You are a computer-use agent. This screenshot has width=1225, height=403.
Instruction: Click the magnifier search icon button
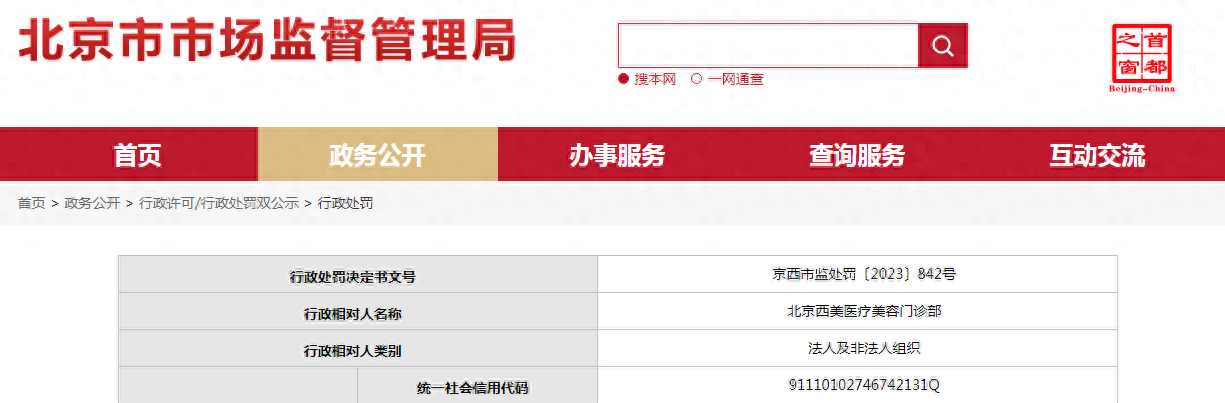tap(942, 45)
